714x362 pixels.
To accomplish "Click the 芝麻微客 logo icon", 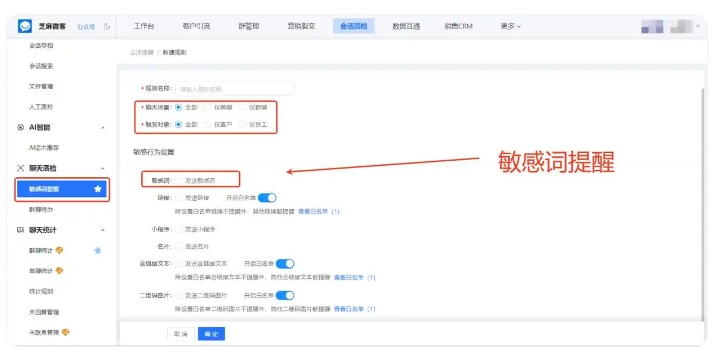I will [x=25, y=26].
